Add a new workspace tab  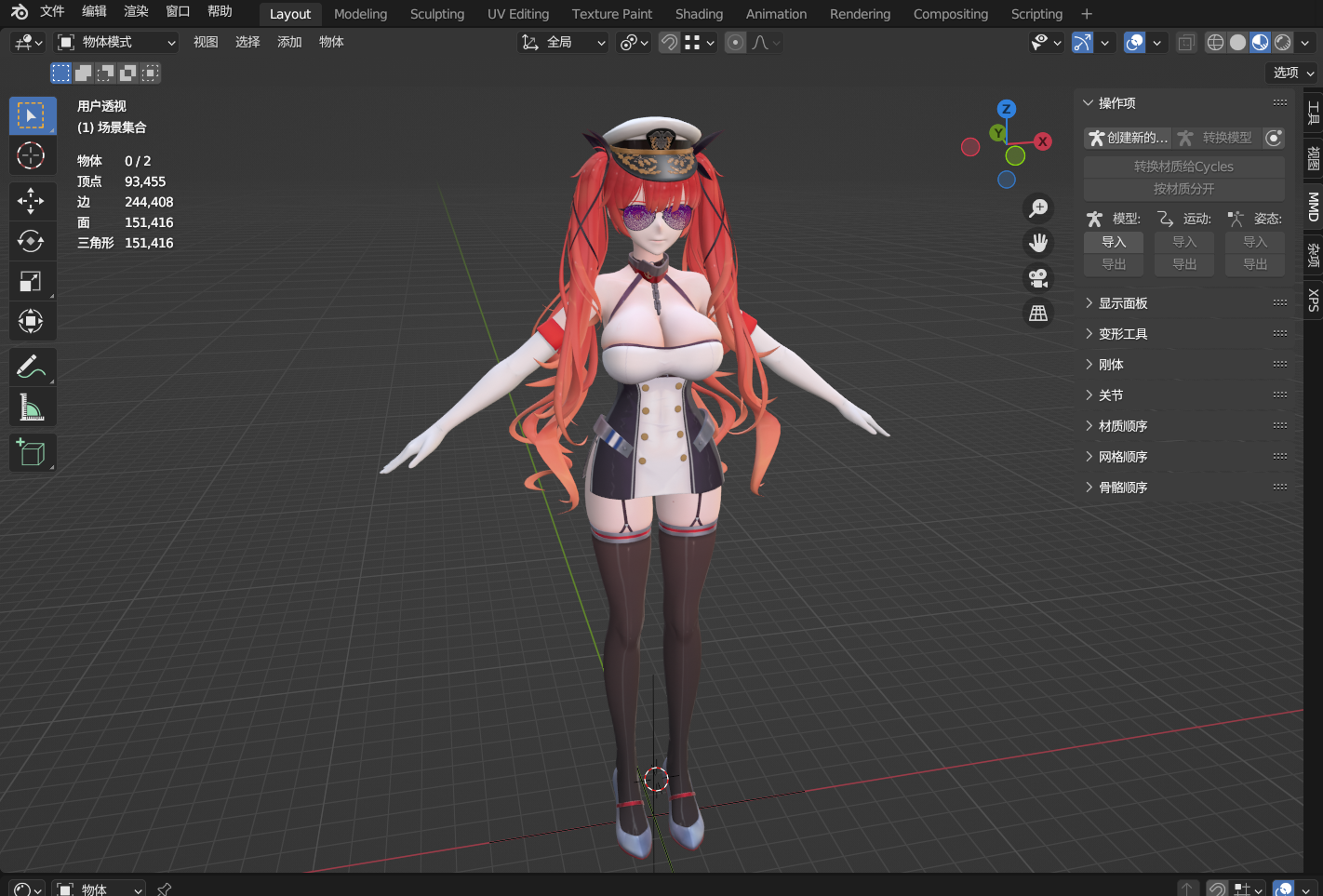pos(1087,14)
